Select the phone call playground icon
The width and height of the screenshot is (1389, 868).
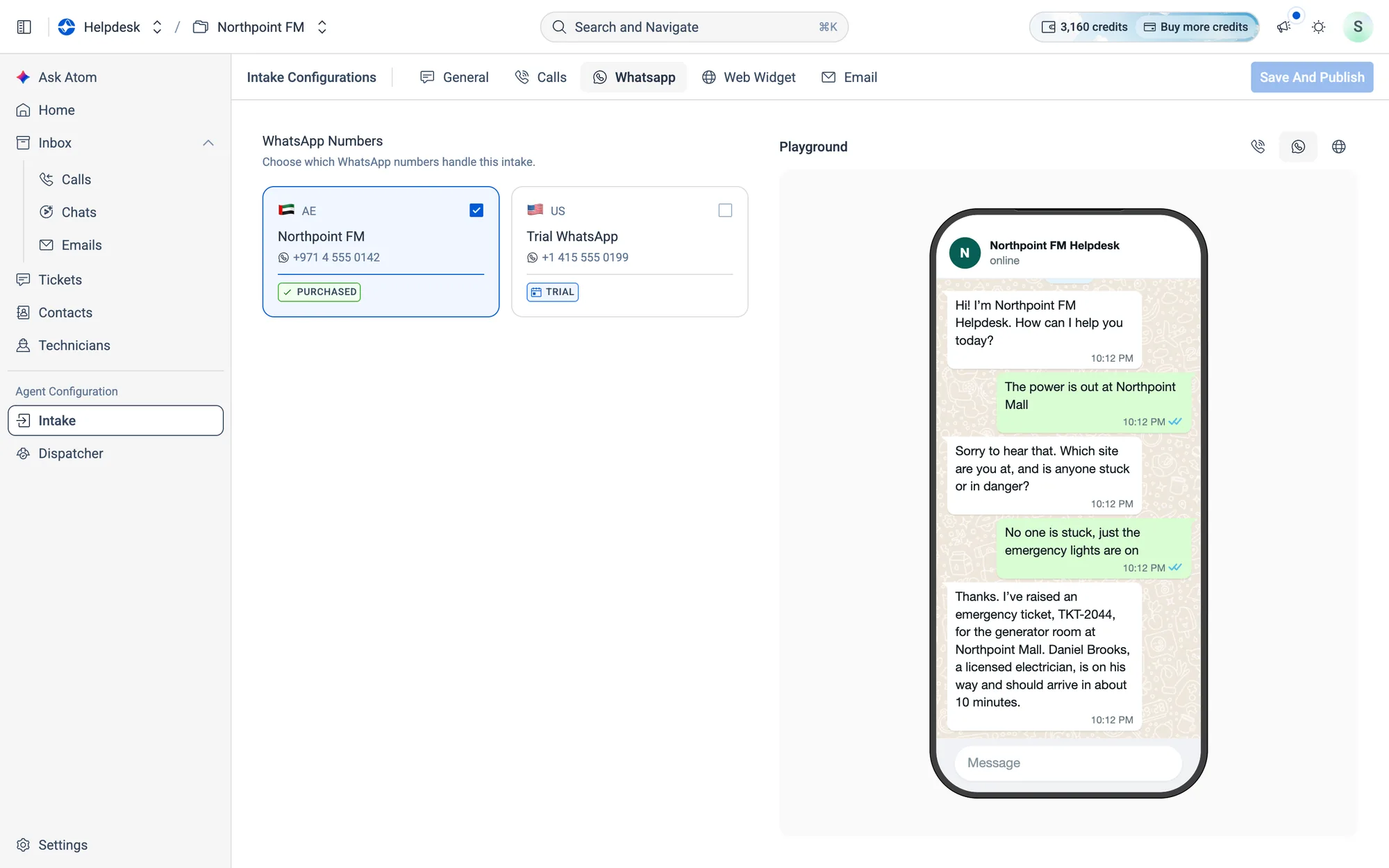(1258, 147)
